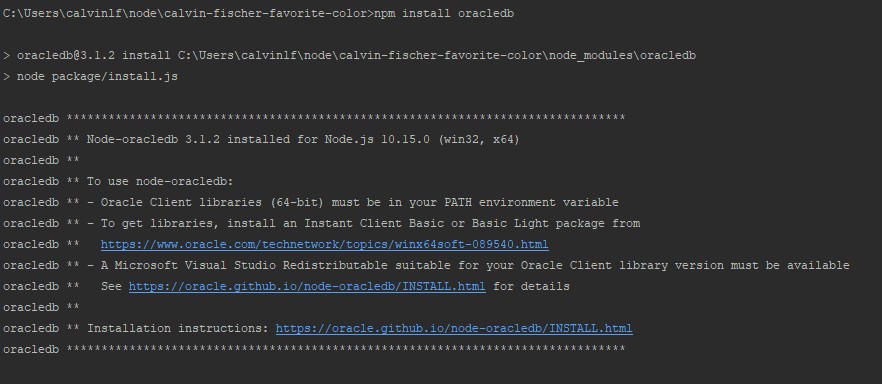
Task: Click the 'Installation instructions:' label text
Action: (178, 328)
